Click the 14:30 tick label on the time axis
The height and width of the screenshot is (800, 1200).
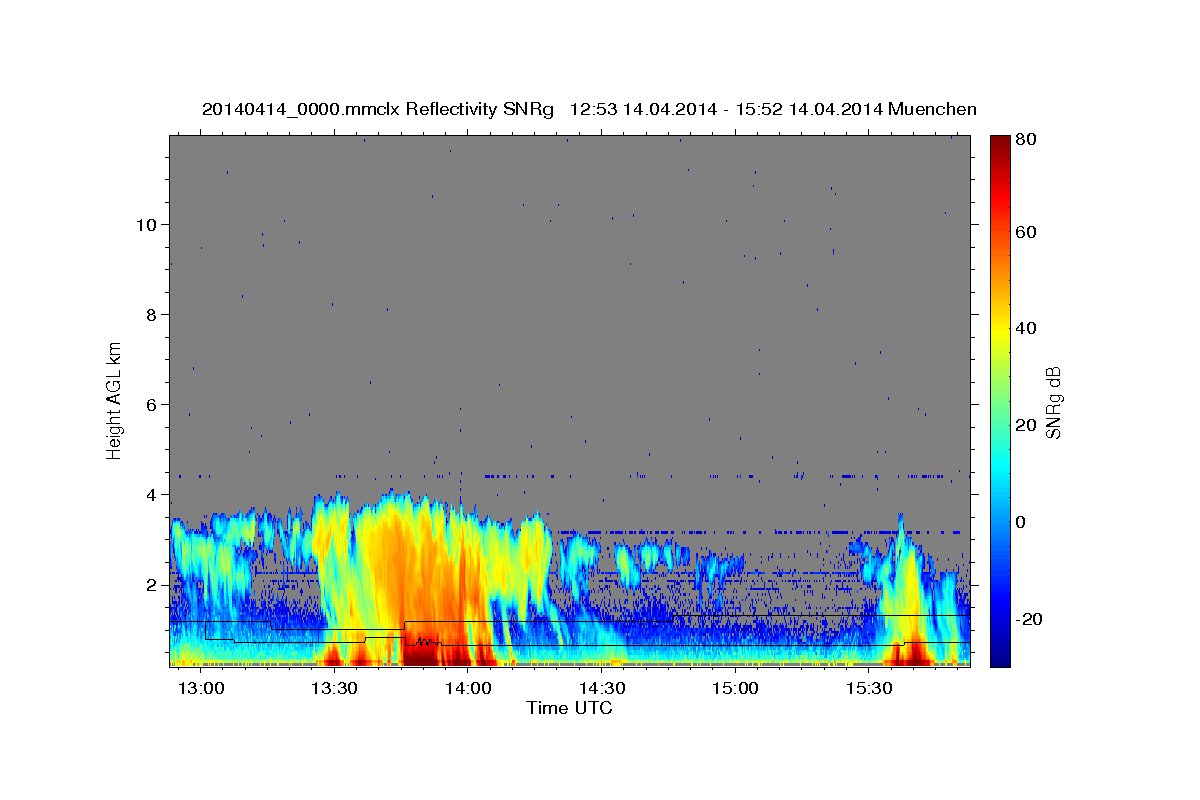[x=602, y=689]
